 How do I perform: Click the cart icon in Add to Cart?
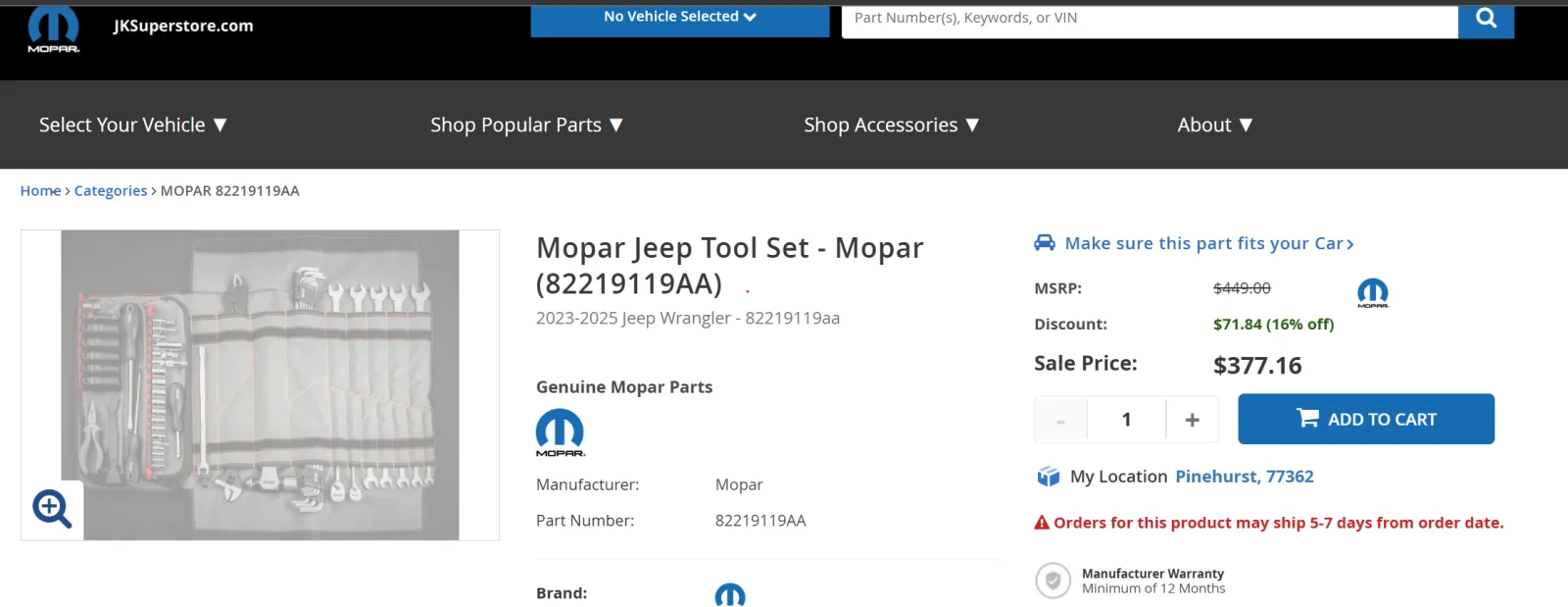(1307, 418)
